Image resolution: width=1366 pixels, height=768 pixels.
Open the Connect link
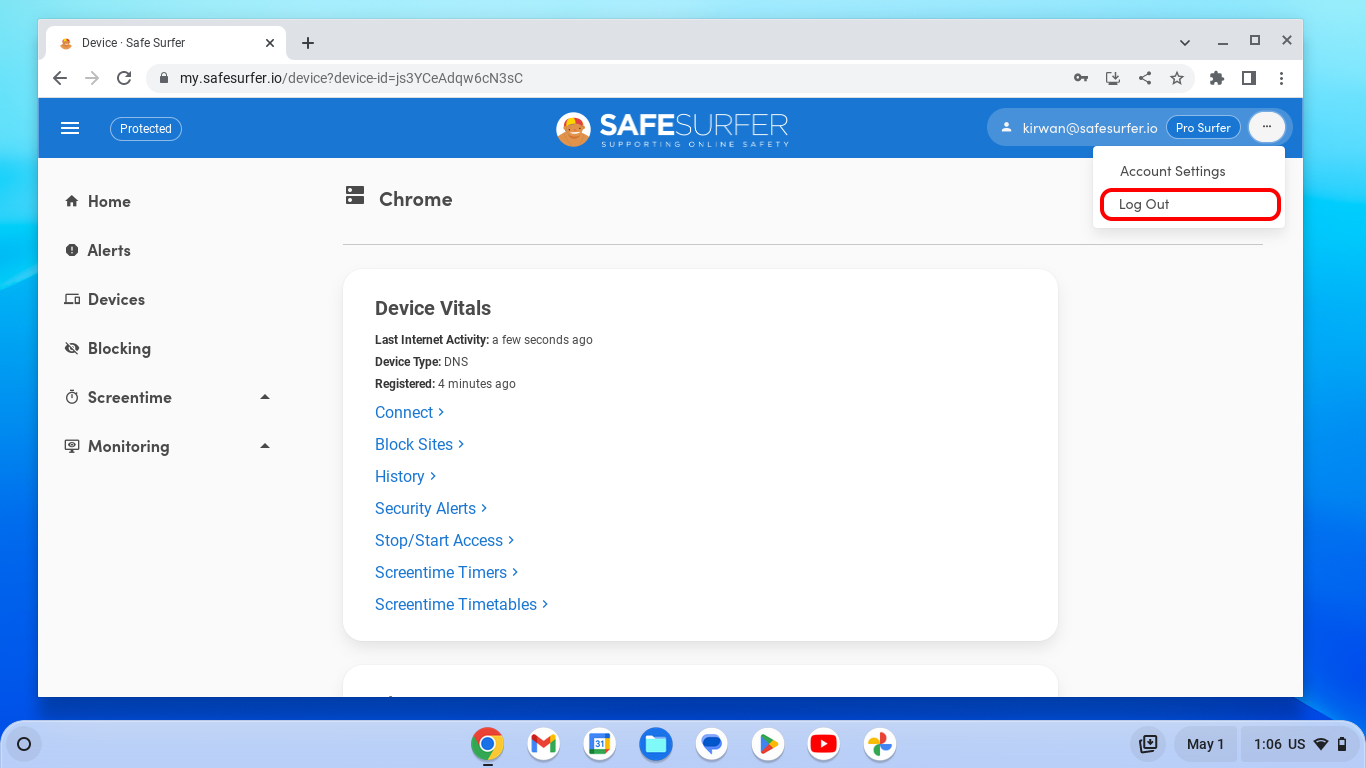point(410,412)
